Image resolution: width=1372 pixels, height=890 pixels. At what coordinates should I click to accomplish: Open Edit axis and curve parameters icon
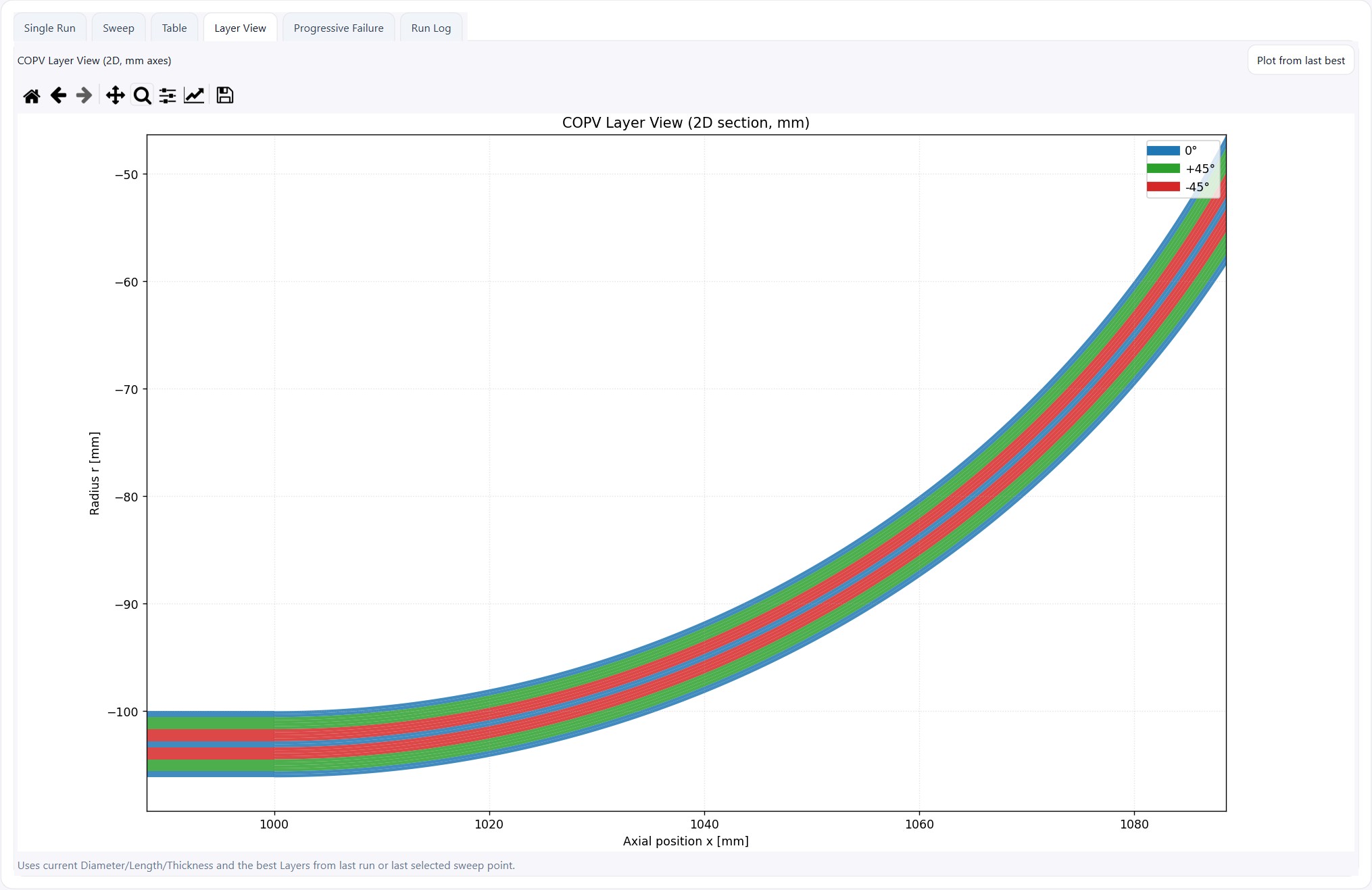(x=194, y=96)
